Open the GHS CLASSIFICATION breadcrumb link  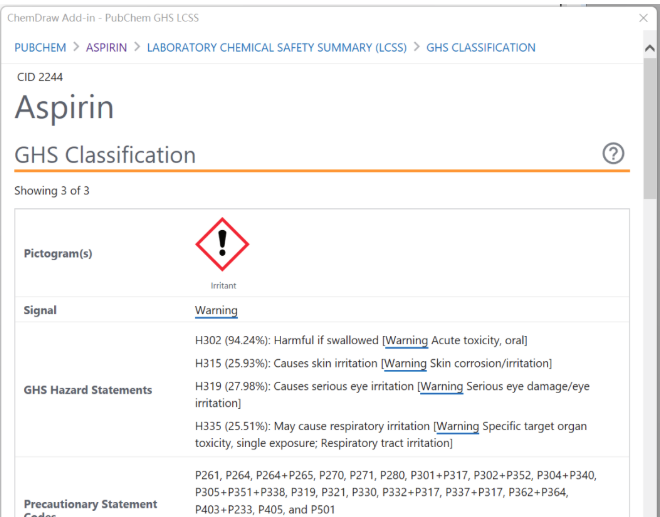pyautogui.click(x=481, y=48)
